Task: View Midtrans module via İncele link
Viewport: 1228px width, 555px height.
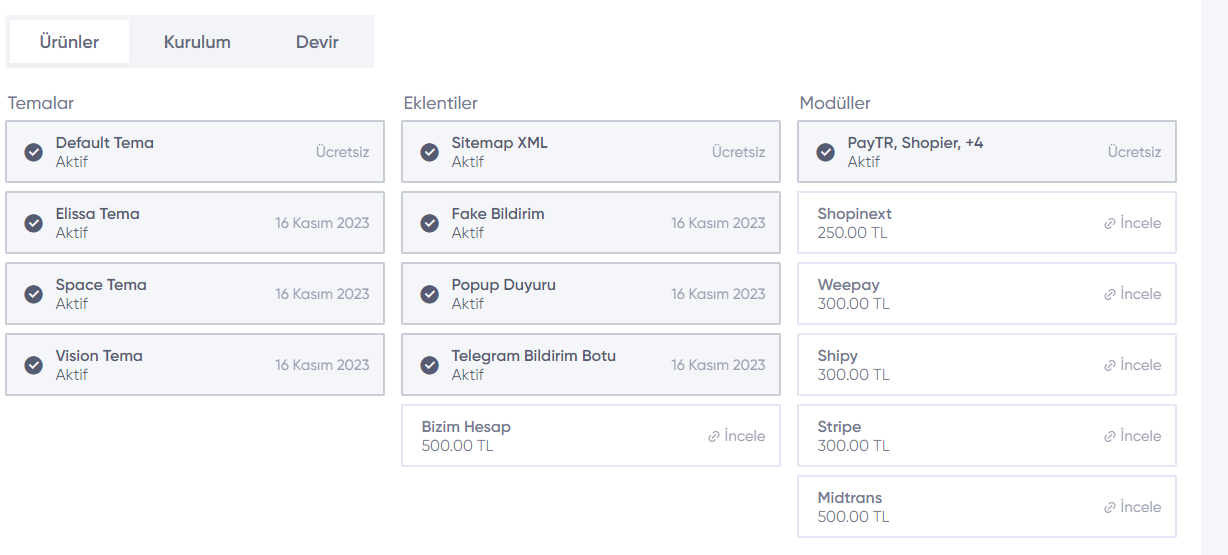Action: click(1132, 507)
